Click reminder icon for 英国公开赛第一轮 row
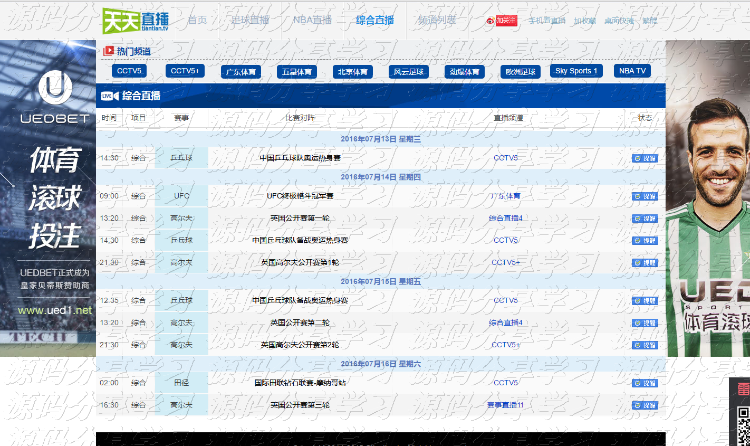This screenshot has width=750, height=446. 645,219
